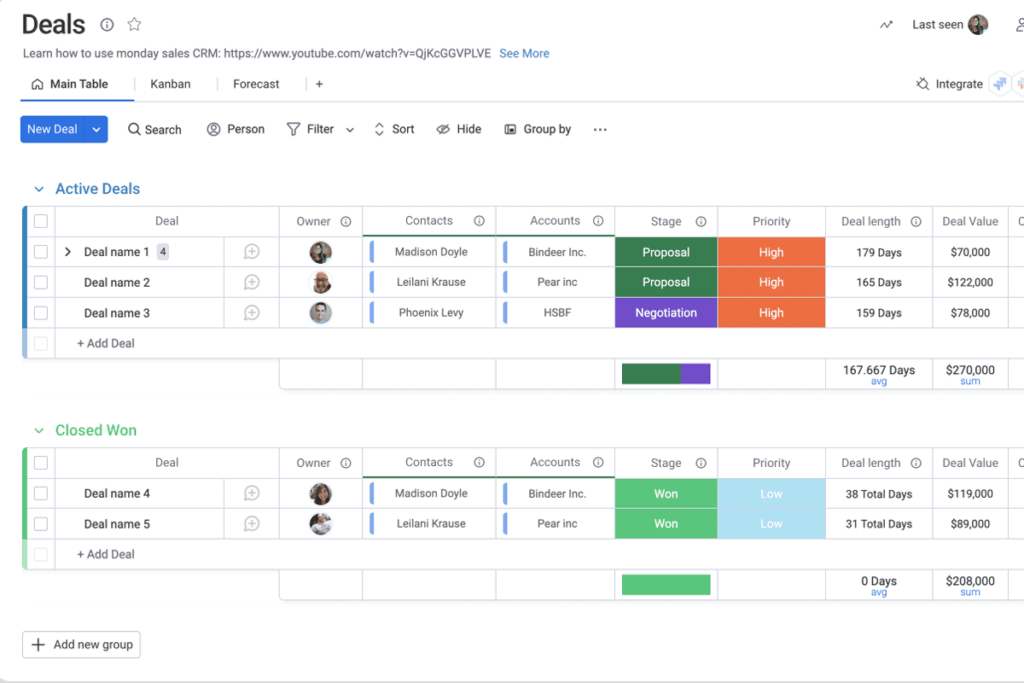Click Active Deals stage summary bar
Image resolution: width=1024 pixels, height=683 pixels.
(x=666, y=374)
